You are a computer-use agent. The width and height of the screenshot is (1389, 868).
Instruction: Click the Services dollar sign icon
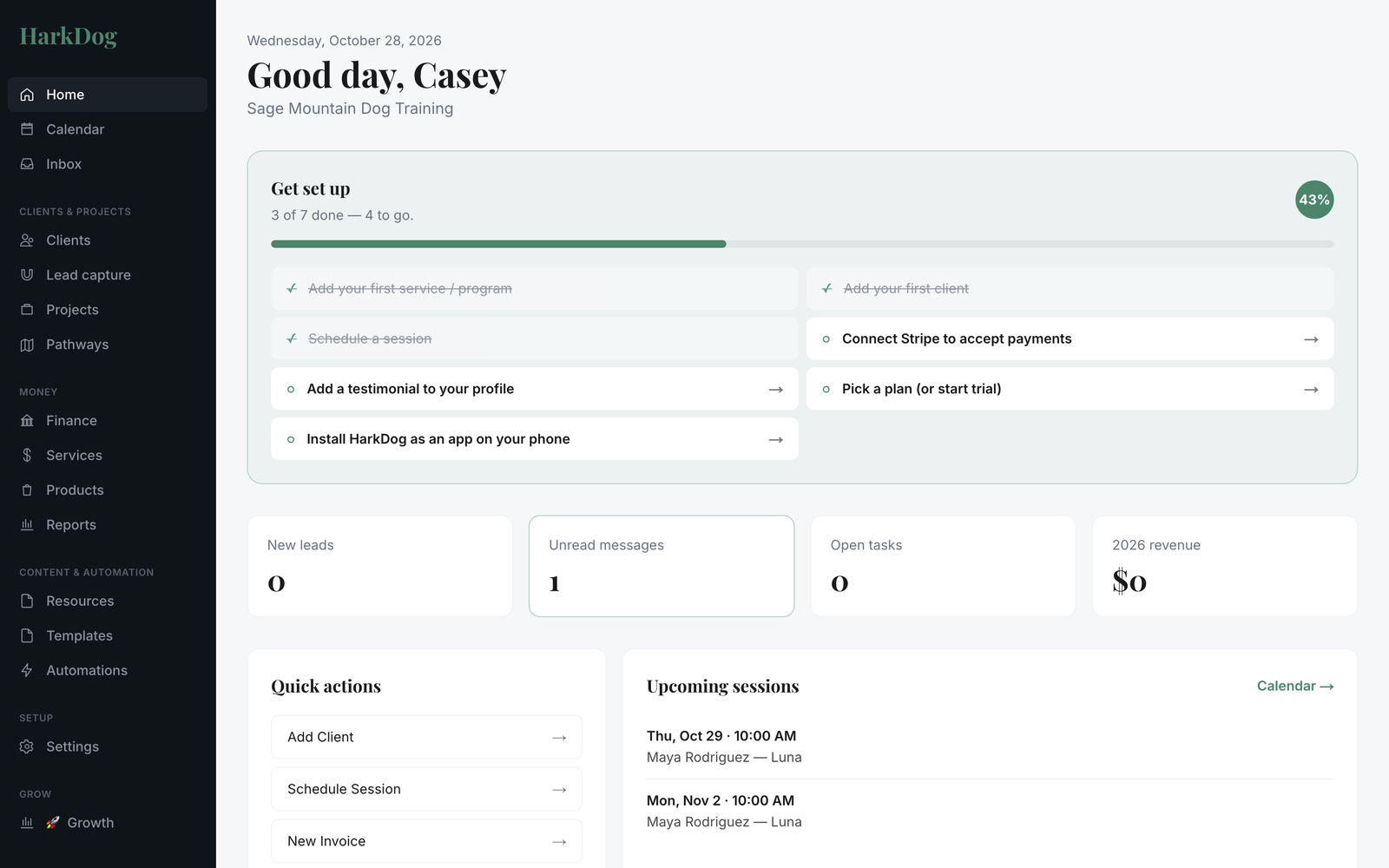tap(27, 456)
